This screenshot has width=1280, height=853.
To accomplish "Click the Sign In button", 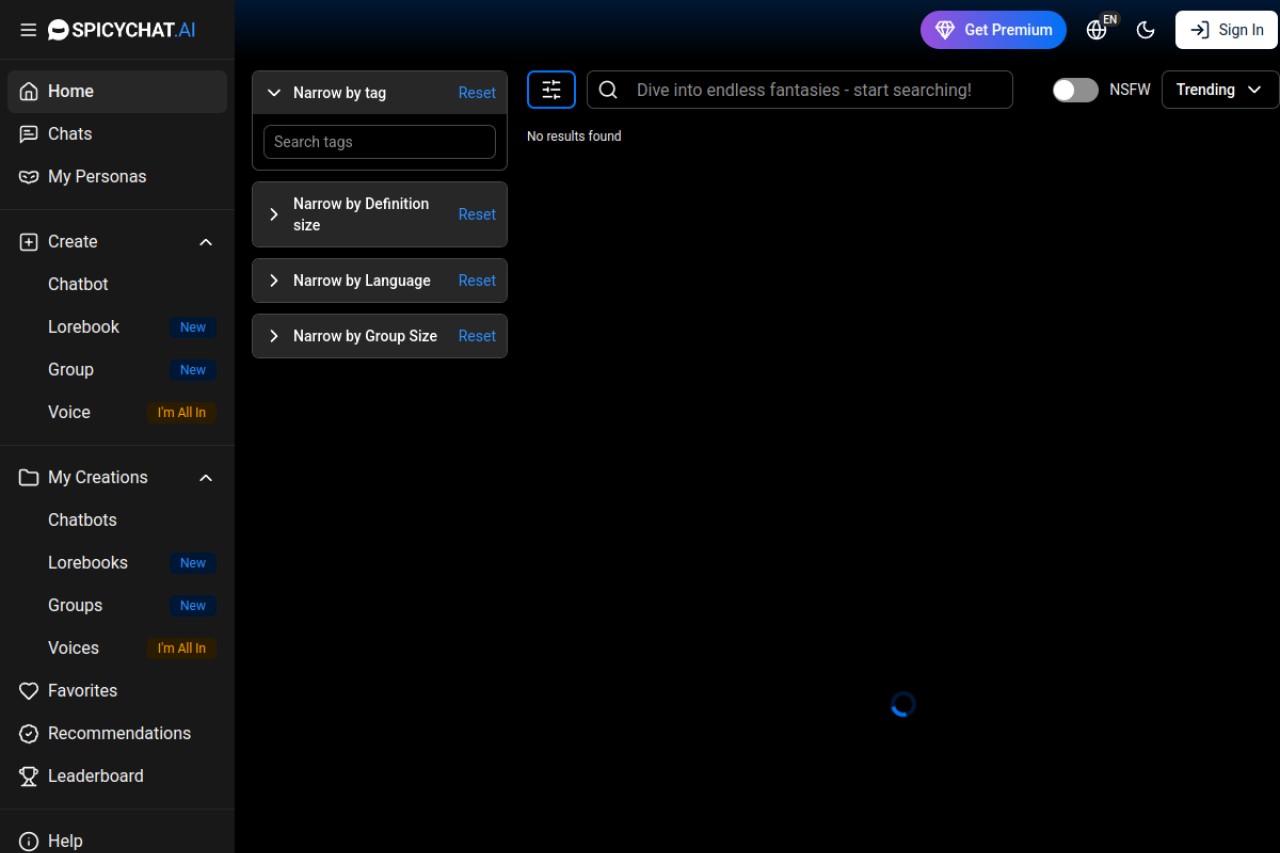I will 1226,30.
